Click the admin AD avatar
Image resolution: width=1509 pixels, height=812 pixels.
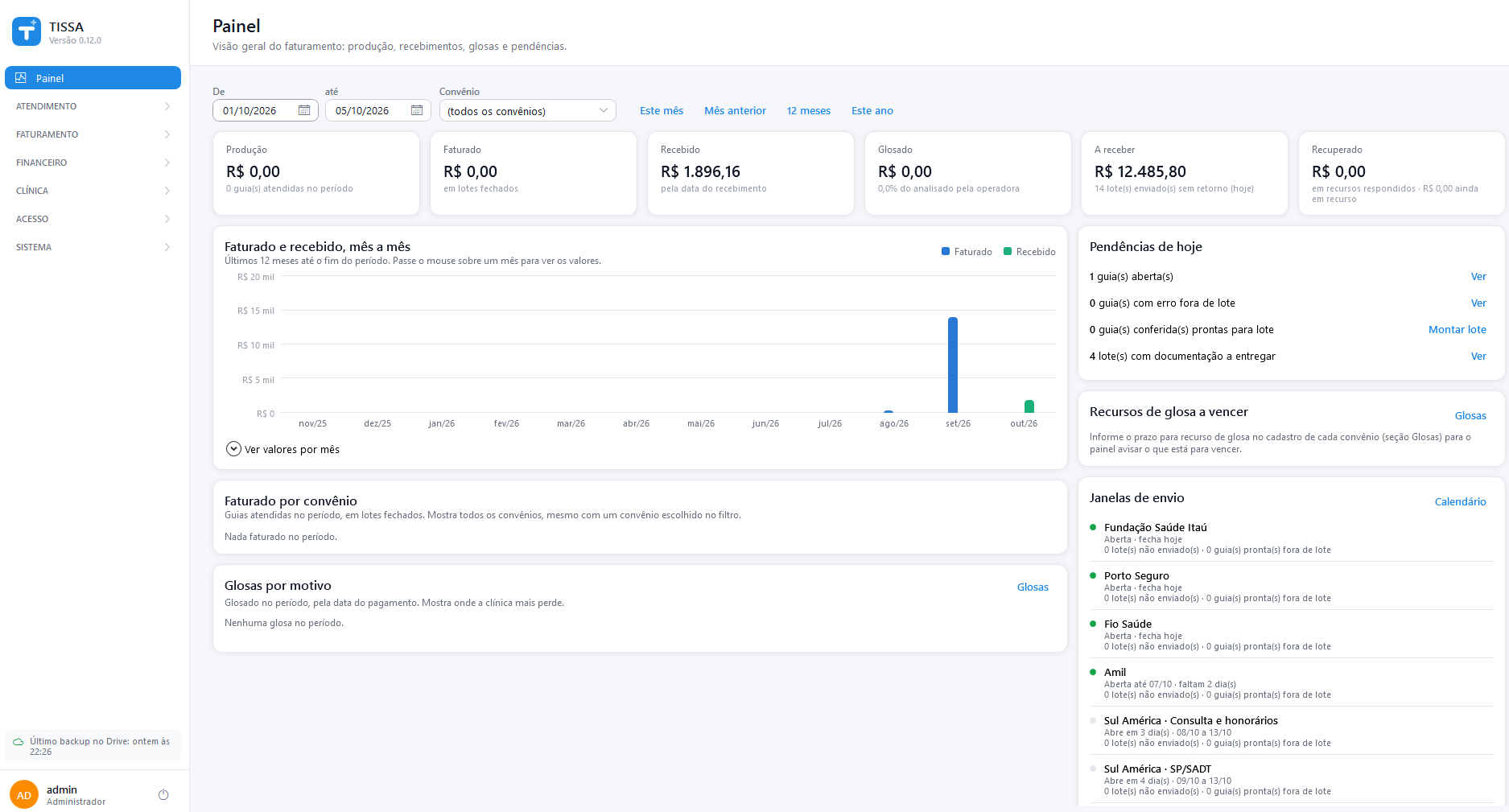coord(24,795)
